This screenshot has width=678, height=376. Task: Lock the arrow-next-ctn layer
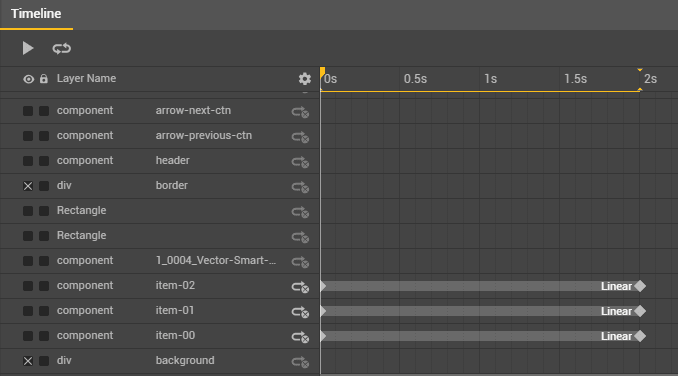pyautogui.click(x=44, y=111)
